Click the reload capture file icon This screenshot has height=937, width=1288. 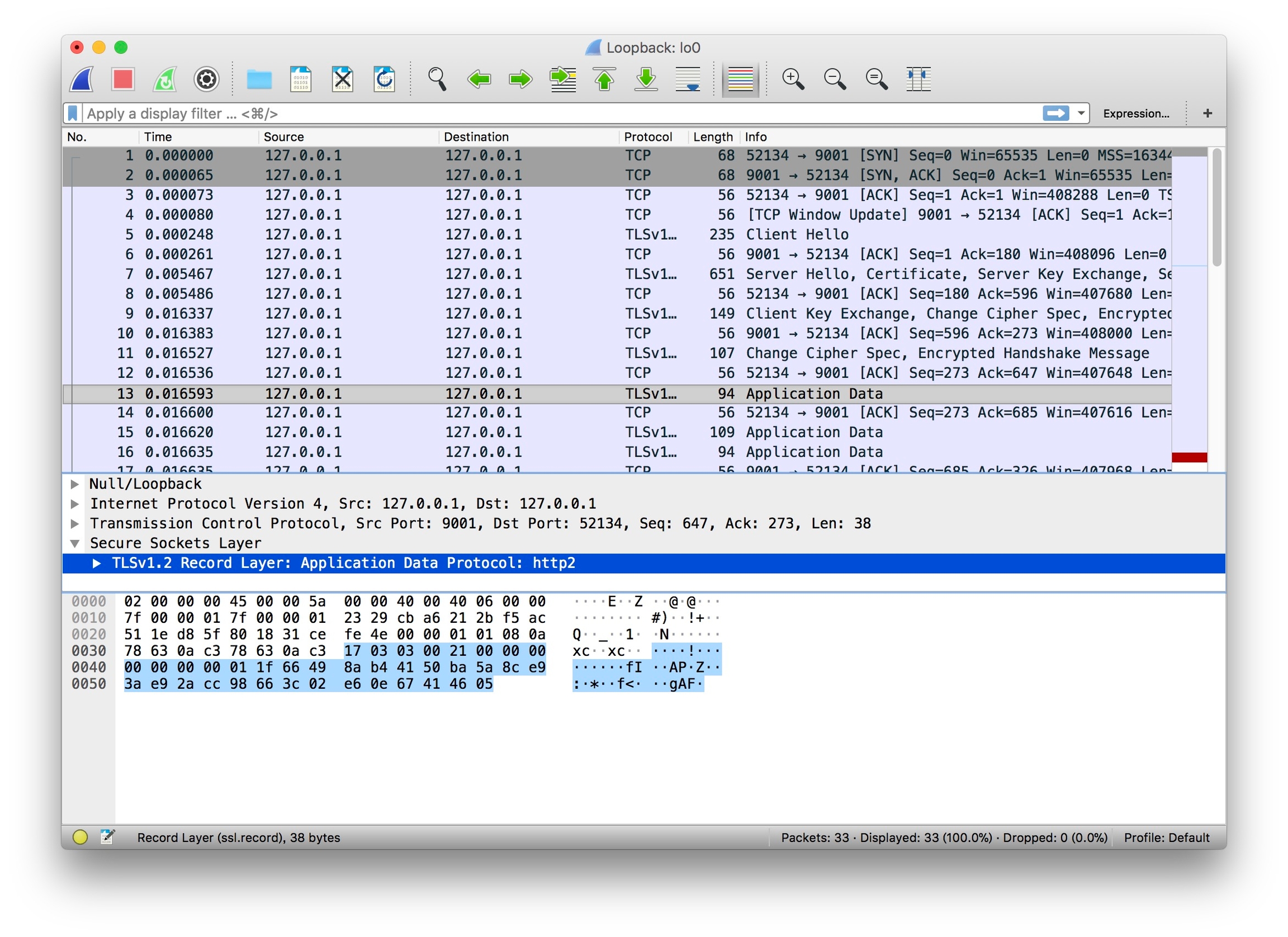click(x=385, y=79)
